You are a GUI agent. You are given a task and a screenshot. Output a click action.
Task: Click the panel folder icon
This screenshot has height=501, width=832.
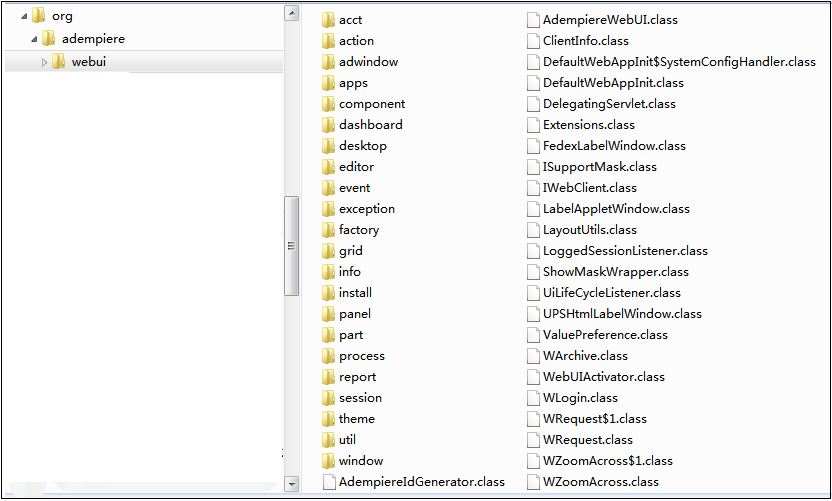point(328,314)
